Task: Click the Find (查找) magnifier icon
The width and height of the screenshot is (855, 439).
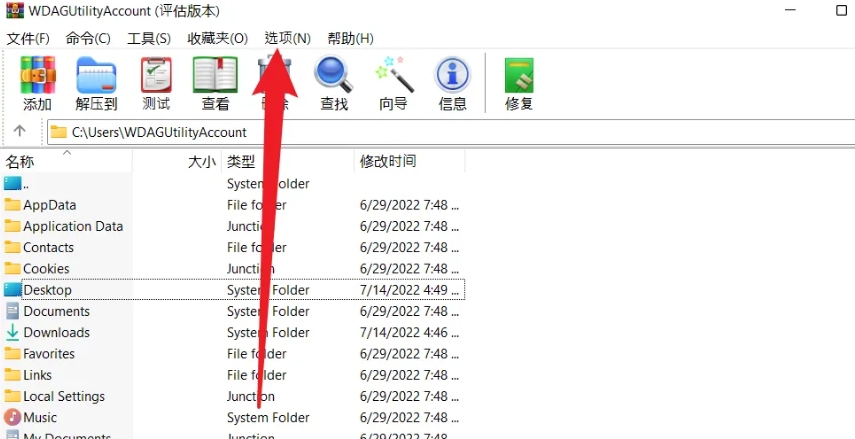Action: (333, 76)
